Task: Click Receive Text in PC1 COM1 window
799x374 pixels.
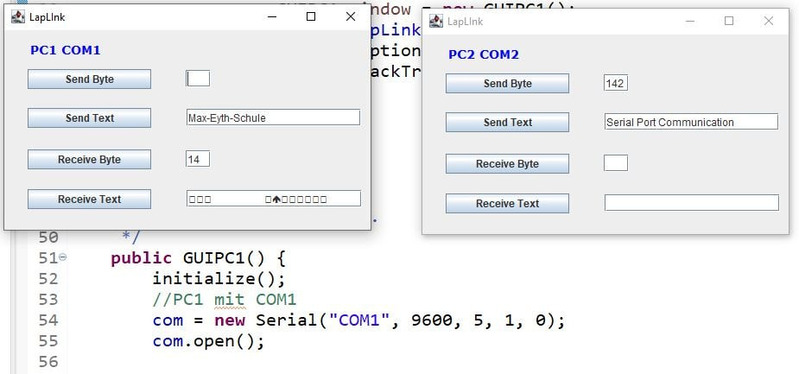Action: pos(89,199)
